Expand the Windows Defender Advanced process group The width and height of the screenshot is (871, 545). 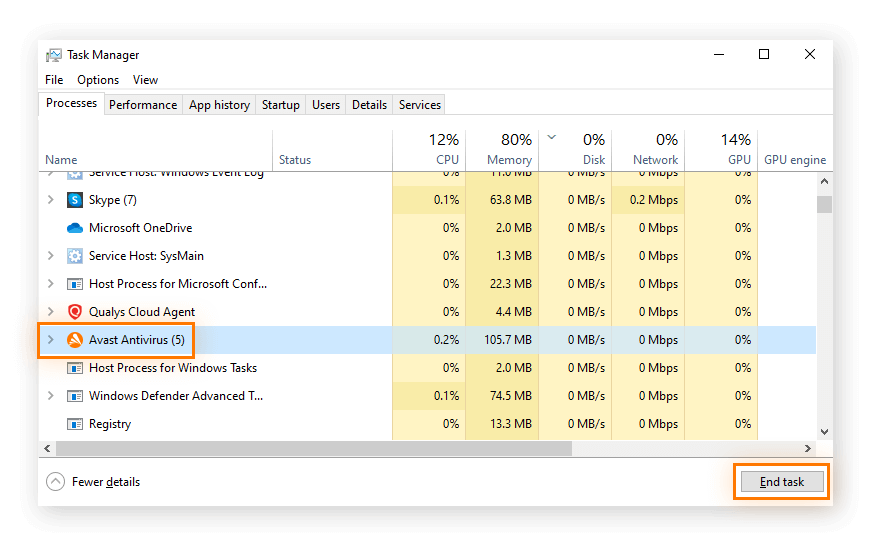point(51,396)
